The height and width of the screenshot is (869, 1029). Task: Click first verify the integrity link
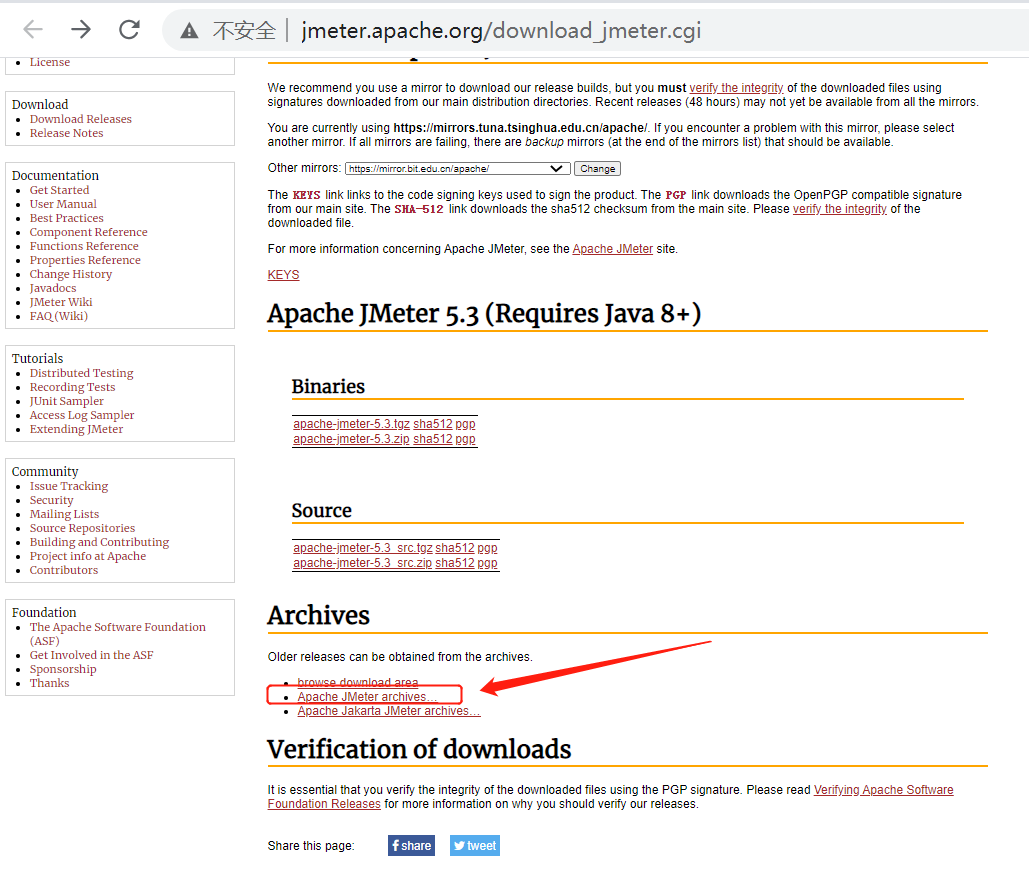click(736, 88)
